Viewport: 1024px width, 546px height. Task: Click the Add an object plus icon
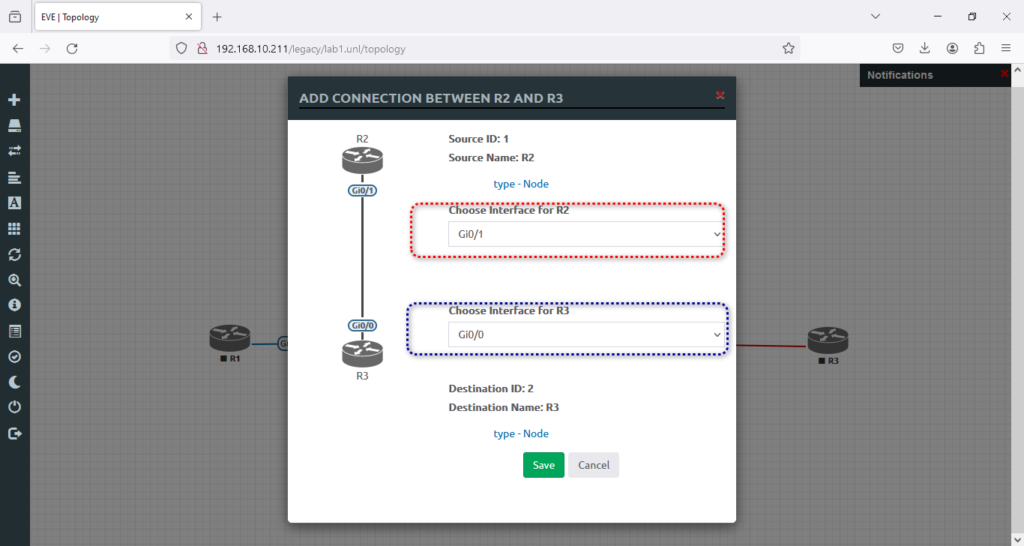tap(14, 100)
